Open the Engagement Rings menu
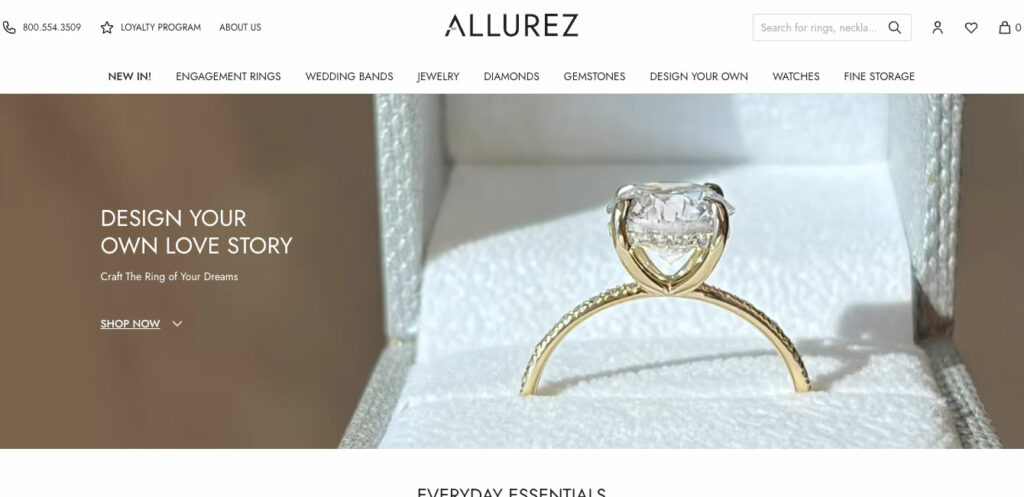 (x=228, y=76)
